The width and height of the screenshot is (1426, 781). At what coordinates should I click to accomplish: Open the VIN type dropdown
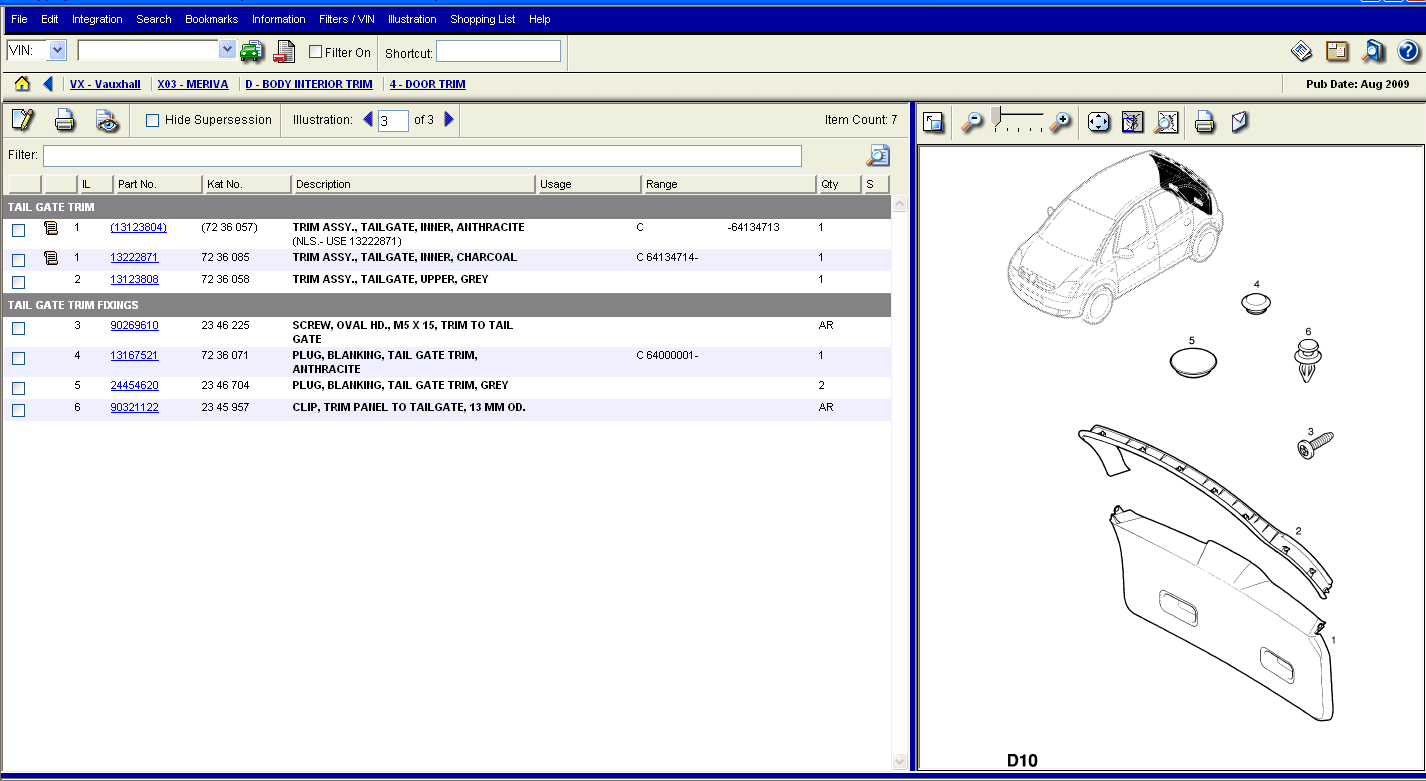(x=56, y=50)
